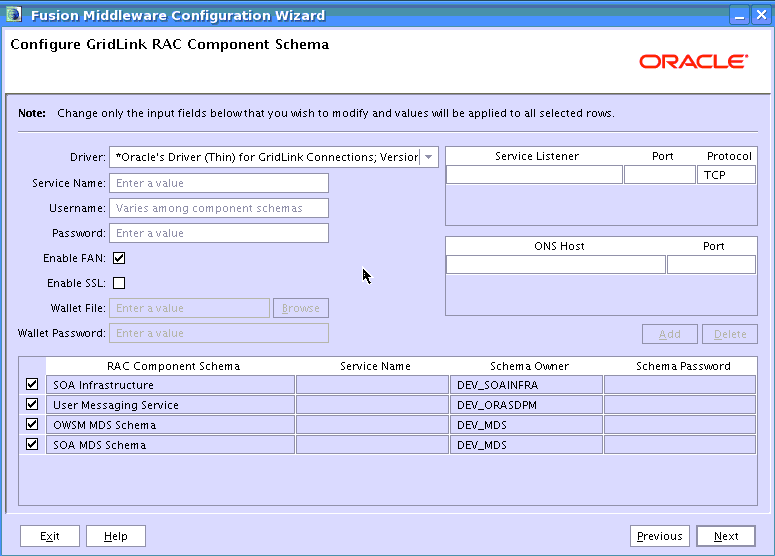The height and width of the screenshot is (556, 775).
Task: Disable the Enable FAN checkbox
Action: pos(119,258)
